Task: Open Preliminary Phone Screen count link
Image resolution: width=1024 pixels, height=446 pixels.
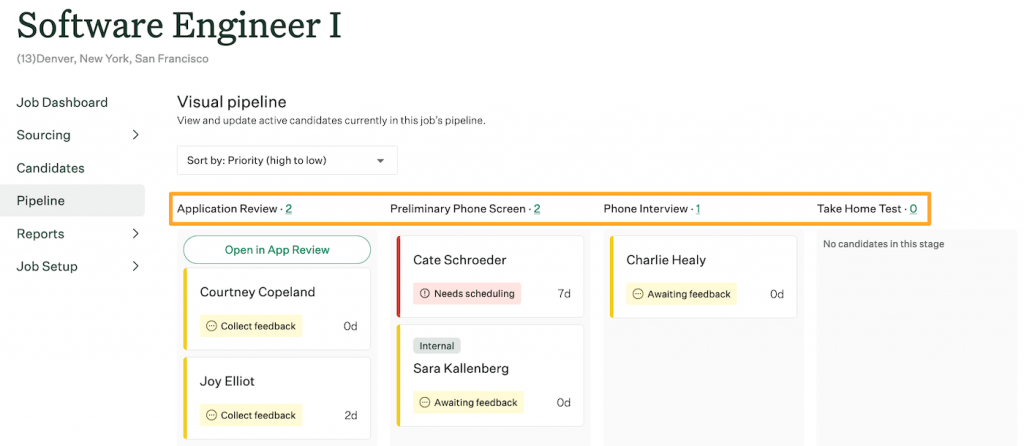Action: pyautogui.click(x=537, y=209)
